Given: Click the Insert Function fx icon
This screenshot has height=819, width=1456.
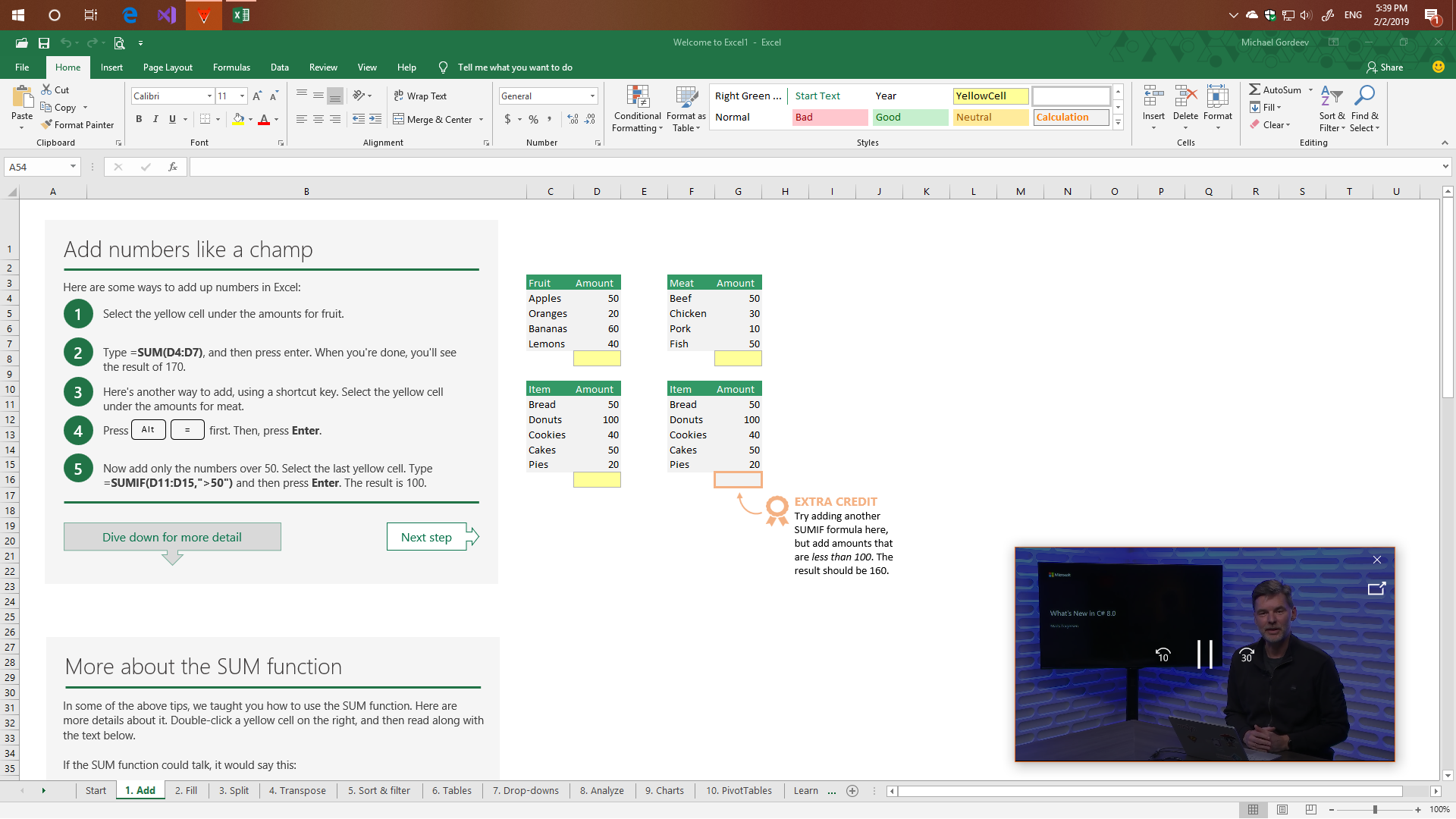Looking at the screenshot, I should coord(173,167).
